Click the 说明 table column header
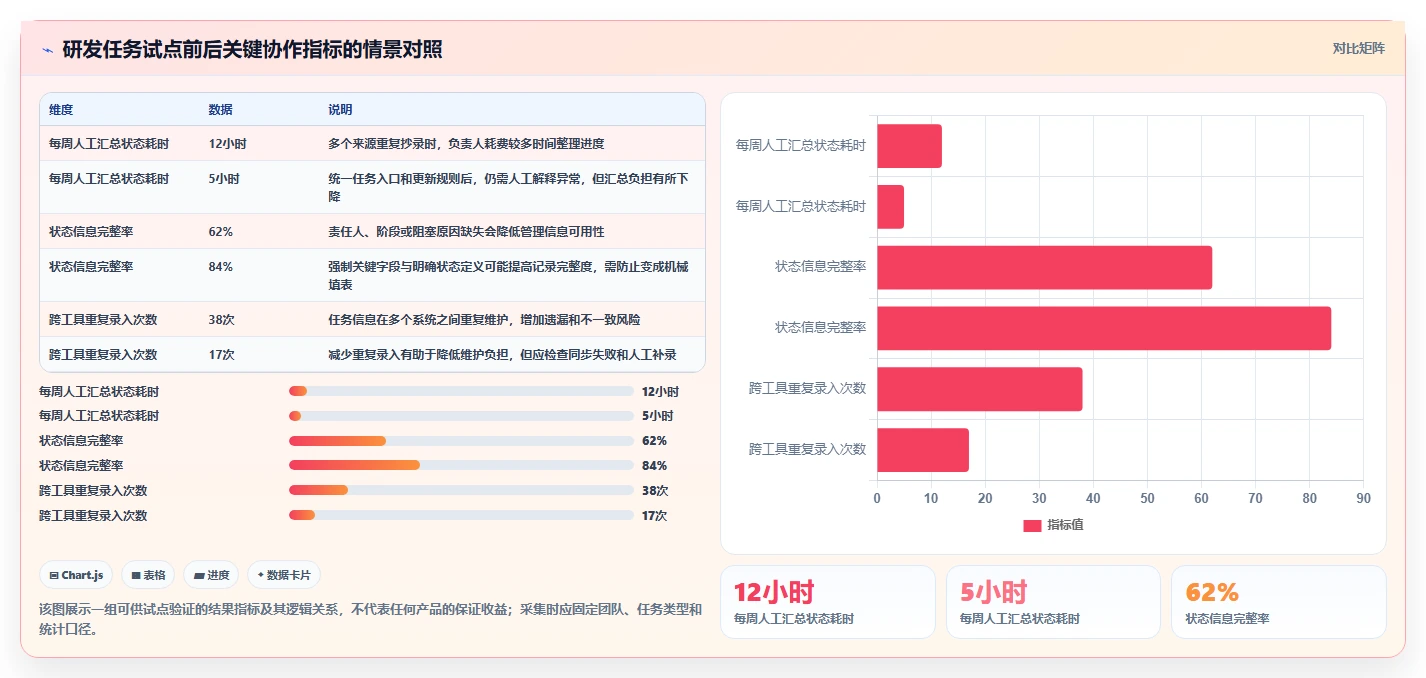Image resolution: width=1426 pixels, height=678 pixels. [x=340, y=110]
